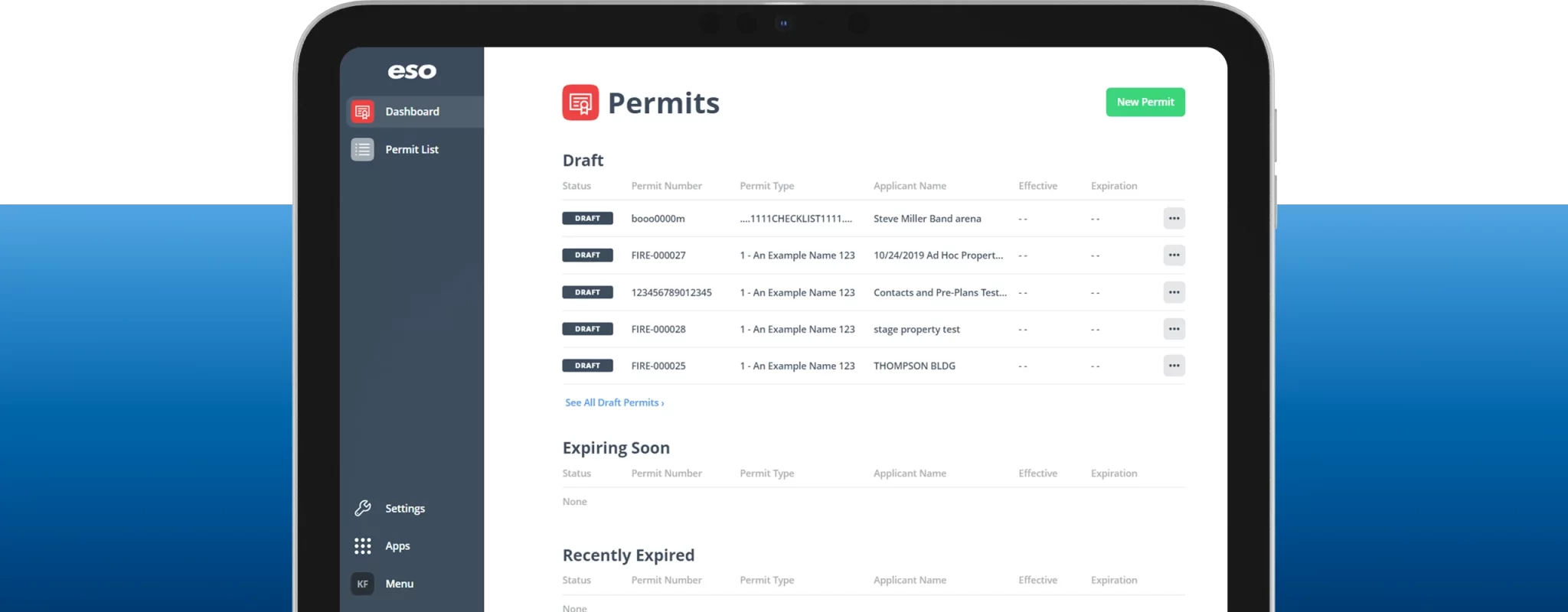Screen dimensions: 1568x612
Task: Click the Settings wrench icon
Action: pos(362,508)
